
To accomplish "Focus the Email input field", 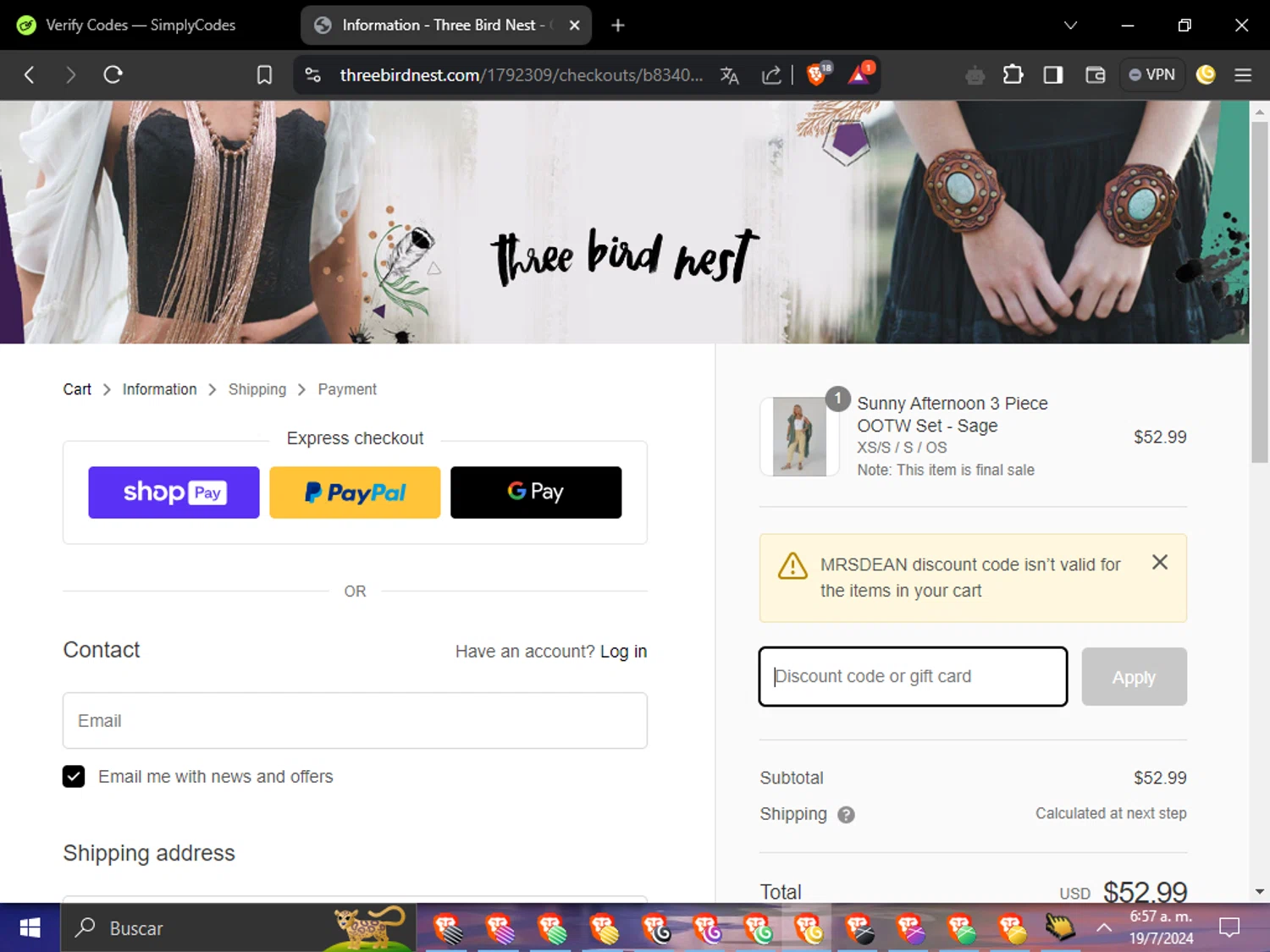I will point(355,721).
